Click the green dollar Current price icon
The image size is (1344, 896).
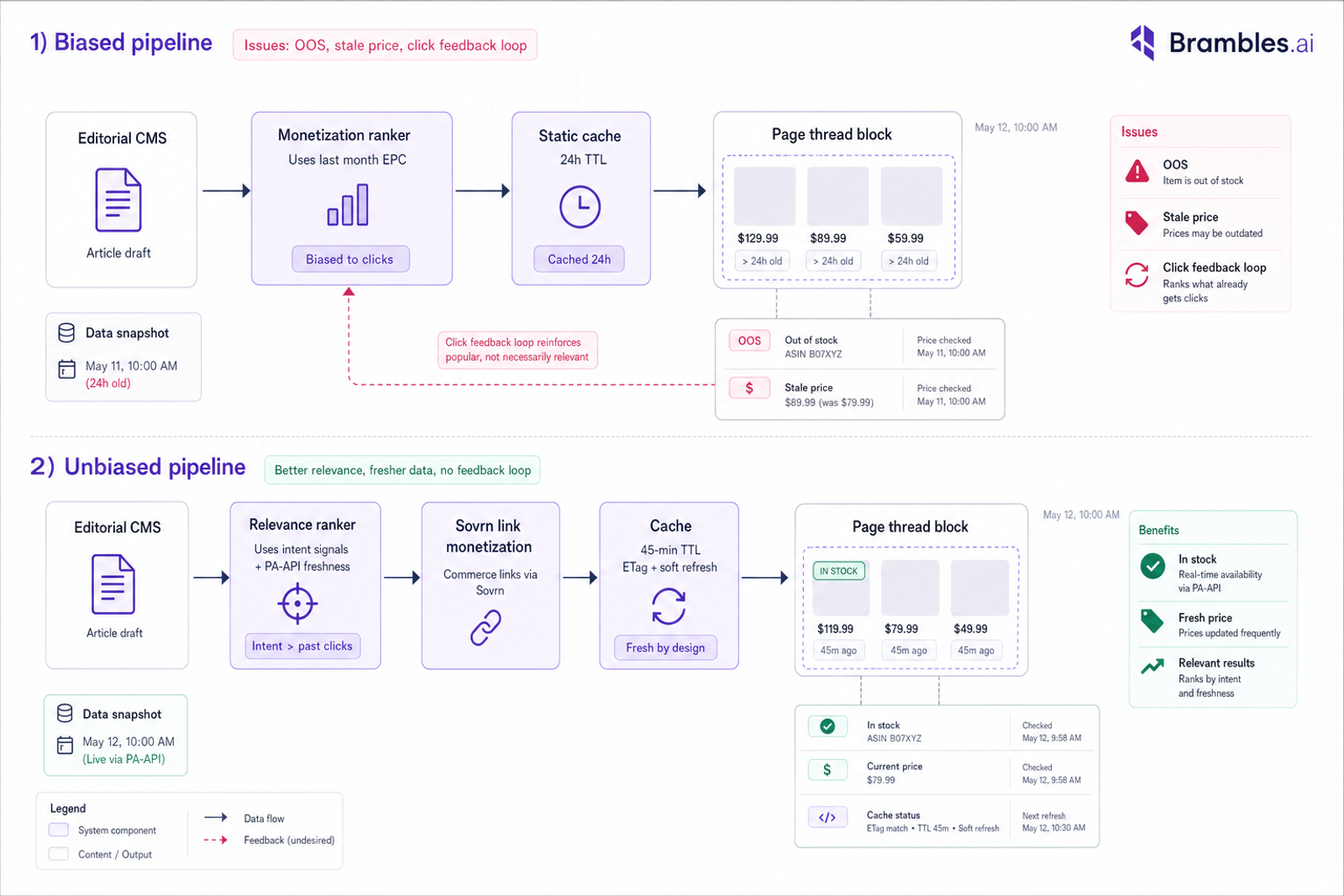tap(827, 769)
